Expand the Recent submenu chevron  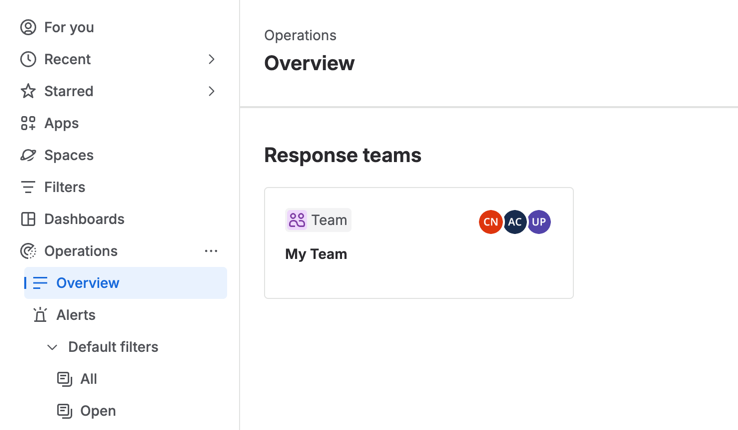211,59
